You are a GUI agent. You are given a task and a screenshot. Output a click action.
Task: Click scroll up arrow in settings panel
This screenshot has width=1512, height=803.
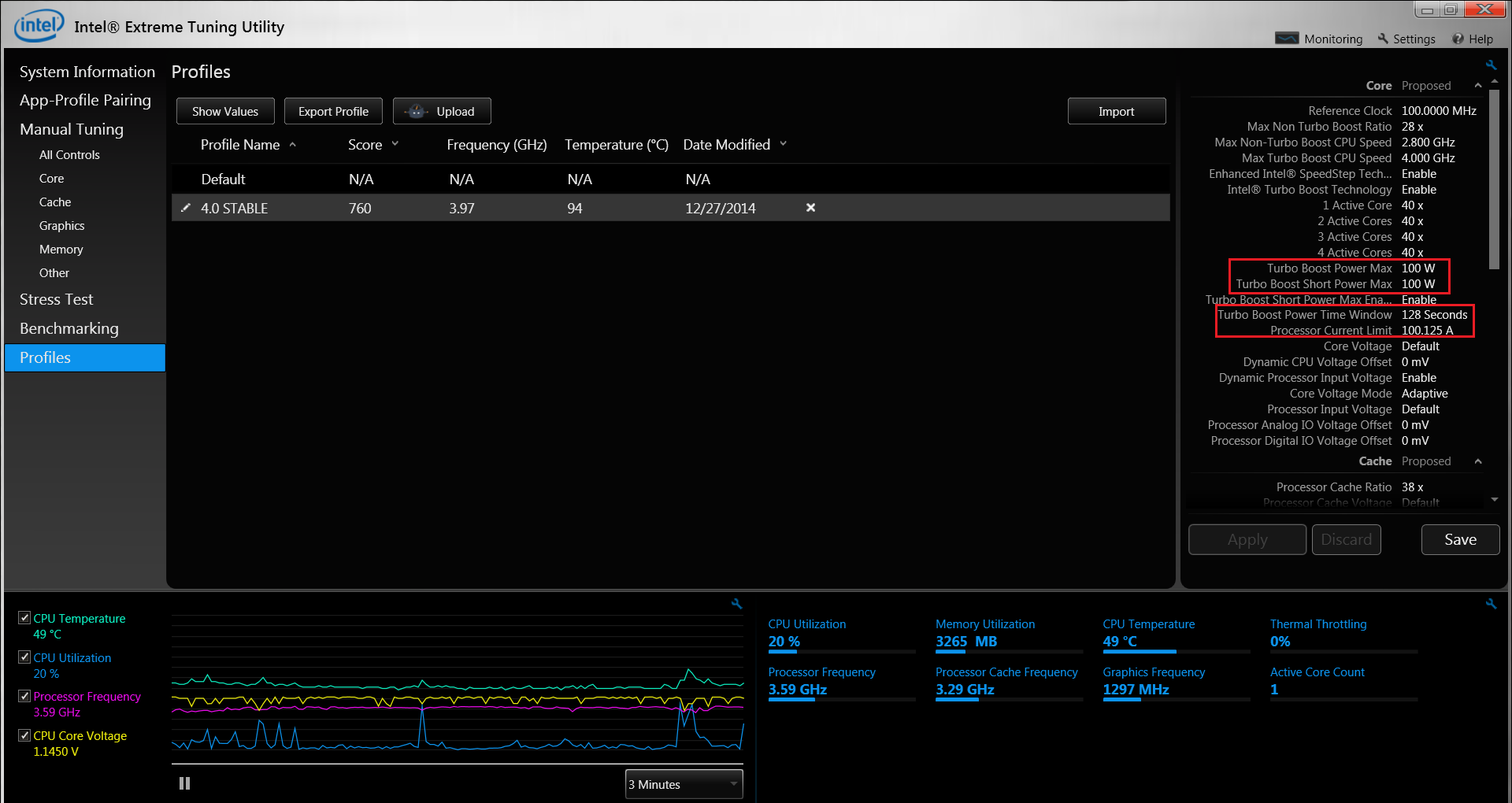pyautogui.click(x=1495, y=81)
